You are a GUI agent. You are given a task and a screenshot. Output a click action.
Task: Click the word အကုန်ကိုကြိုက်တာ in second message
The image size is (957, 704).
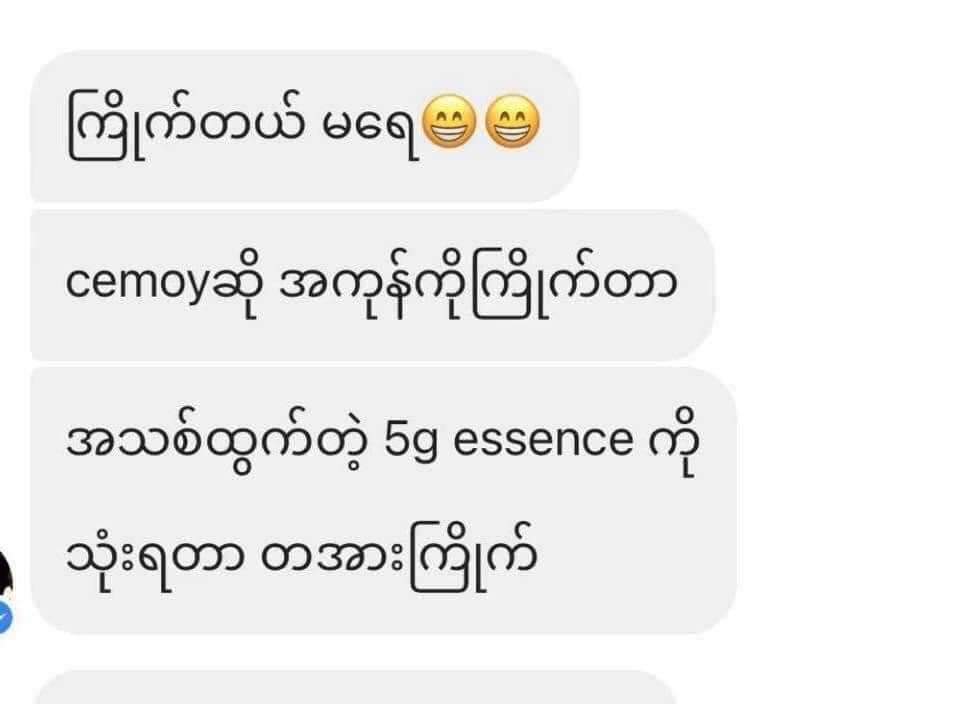click(478, 285)
